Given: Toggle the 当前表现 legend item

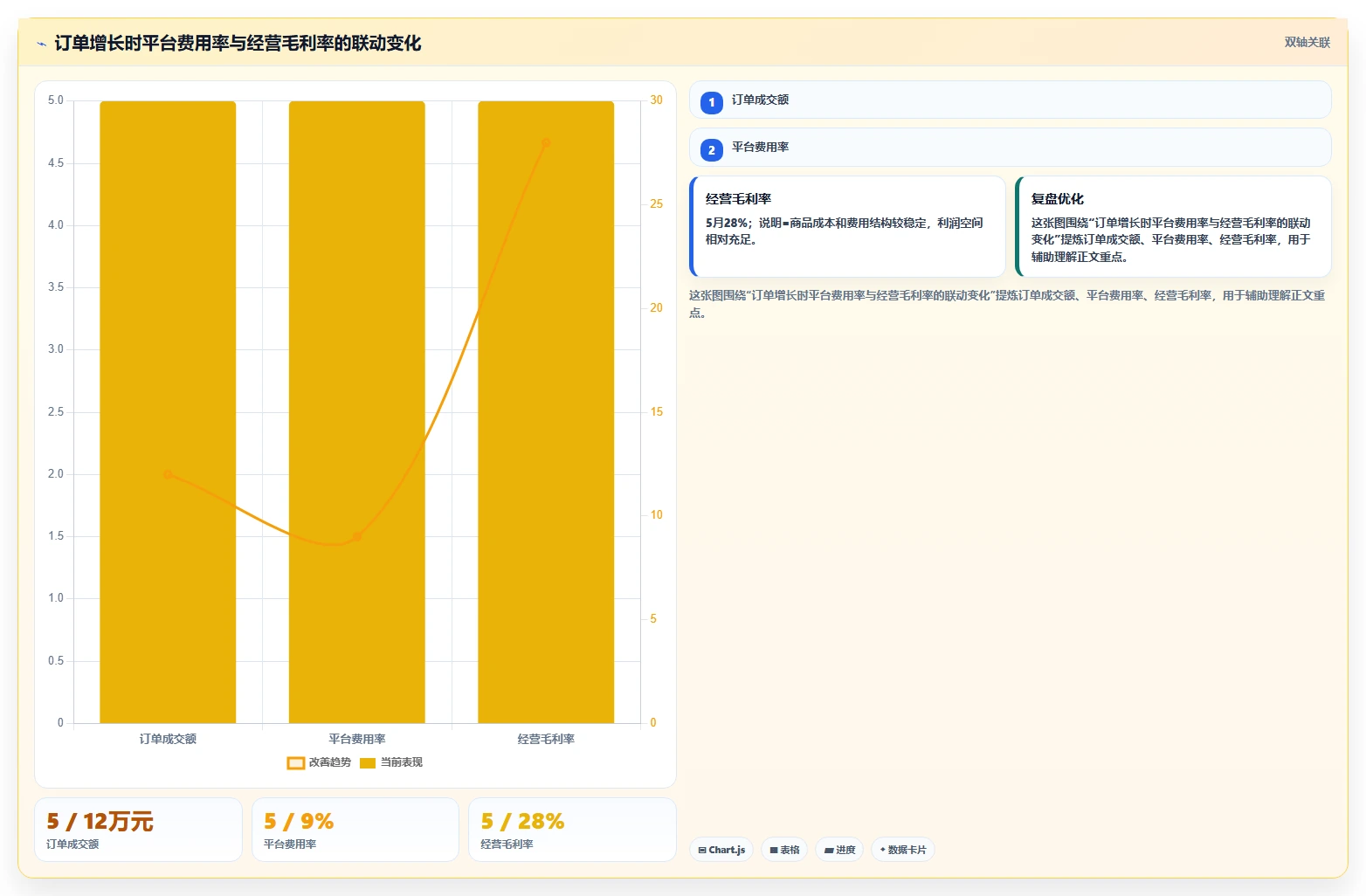Looking at the screenshot, I should 391,762.
